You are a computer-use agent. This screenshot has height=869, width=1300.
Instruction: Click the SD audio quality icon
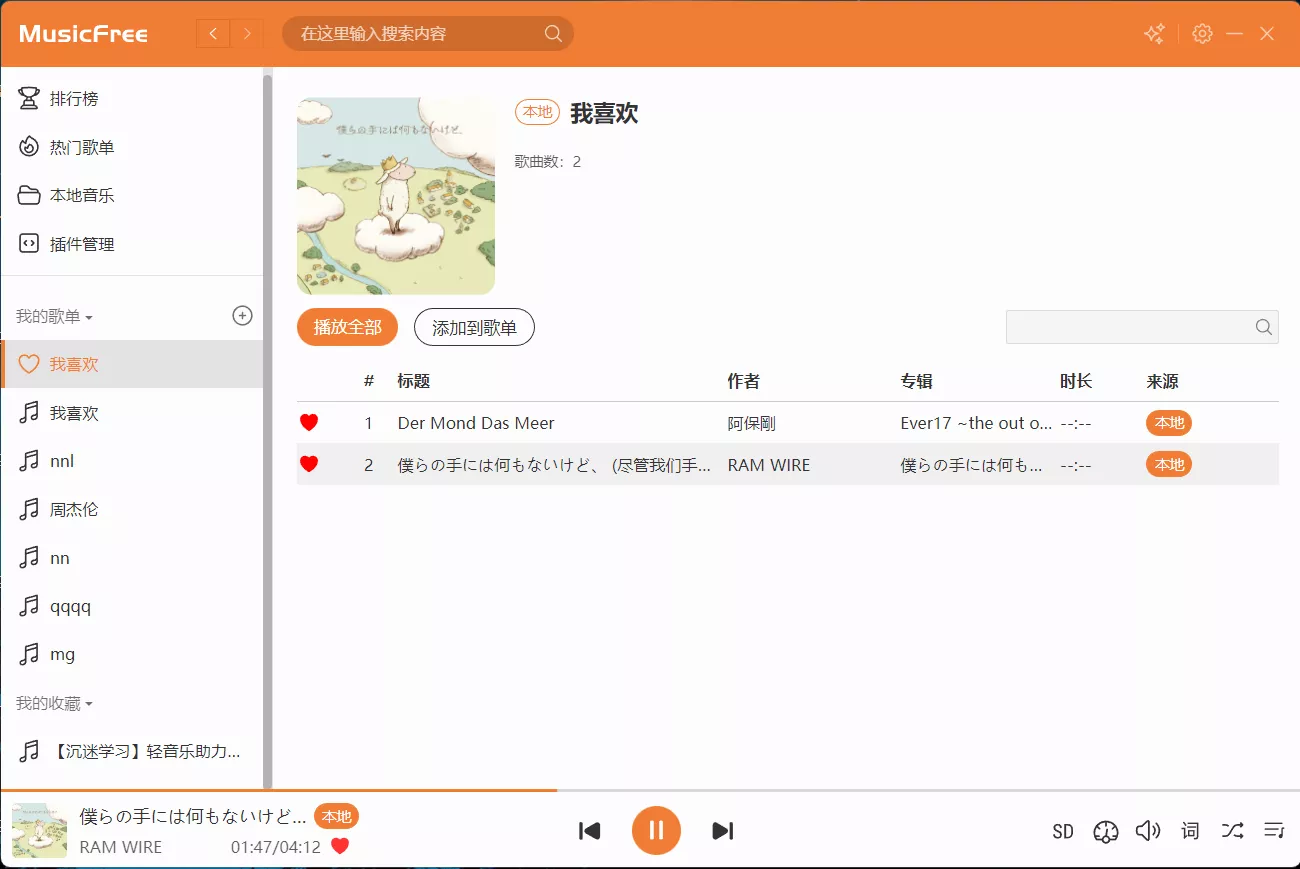tap(1062, 831)
